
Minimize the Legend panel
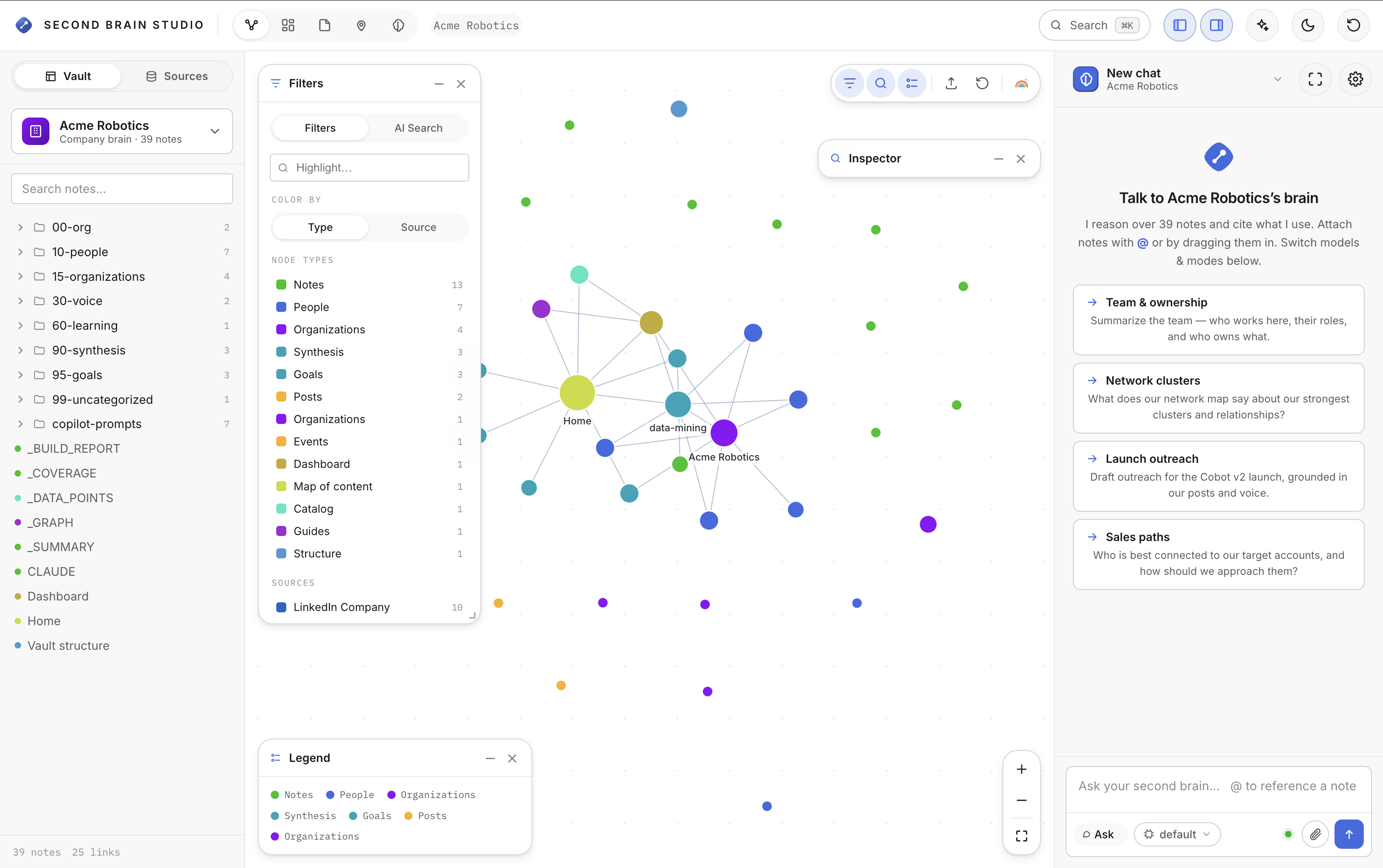pos(490,758)
